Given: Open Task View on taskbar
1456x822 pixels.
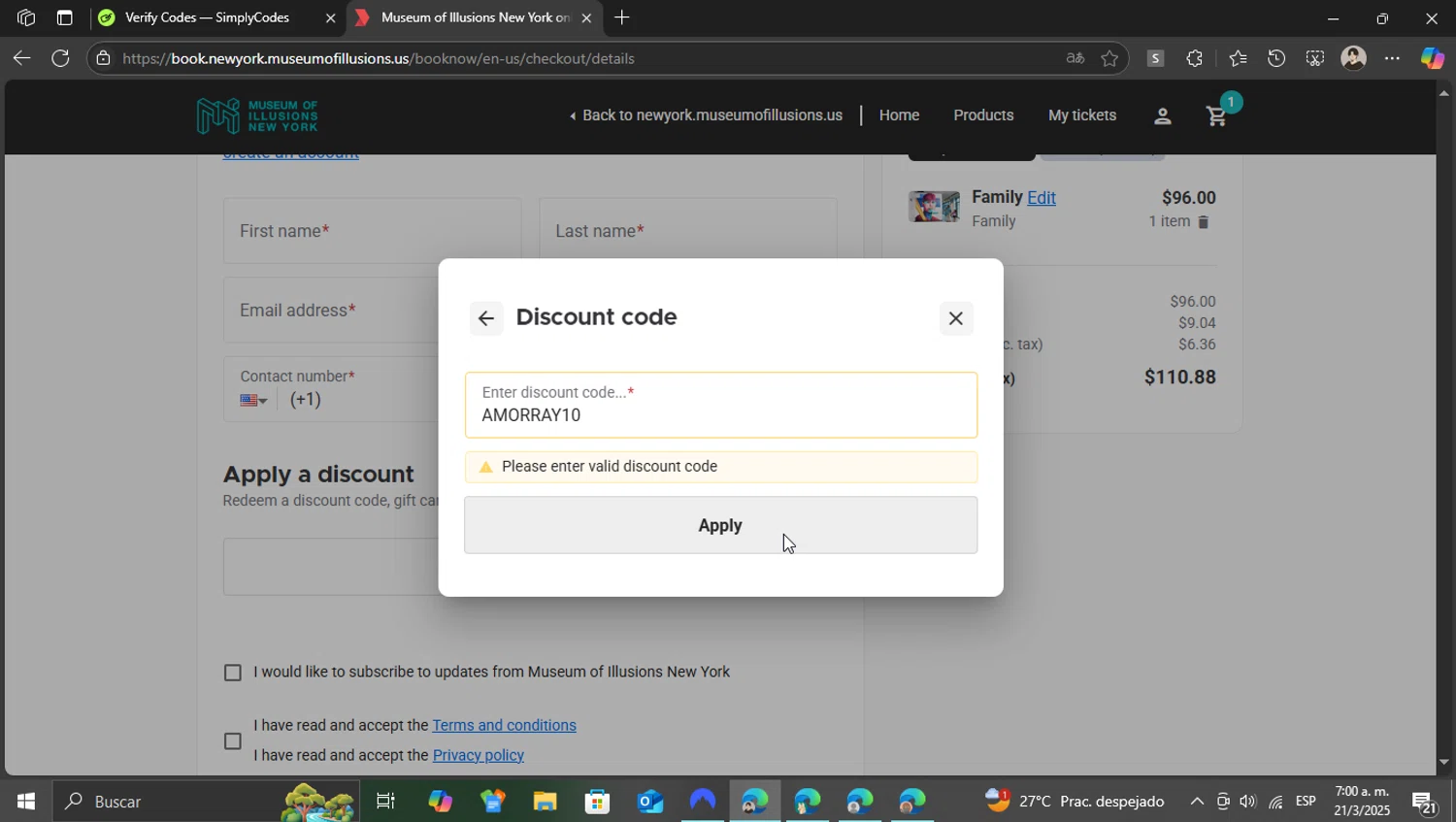Looking at the screenshot, I should point(385,802).
